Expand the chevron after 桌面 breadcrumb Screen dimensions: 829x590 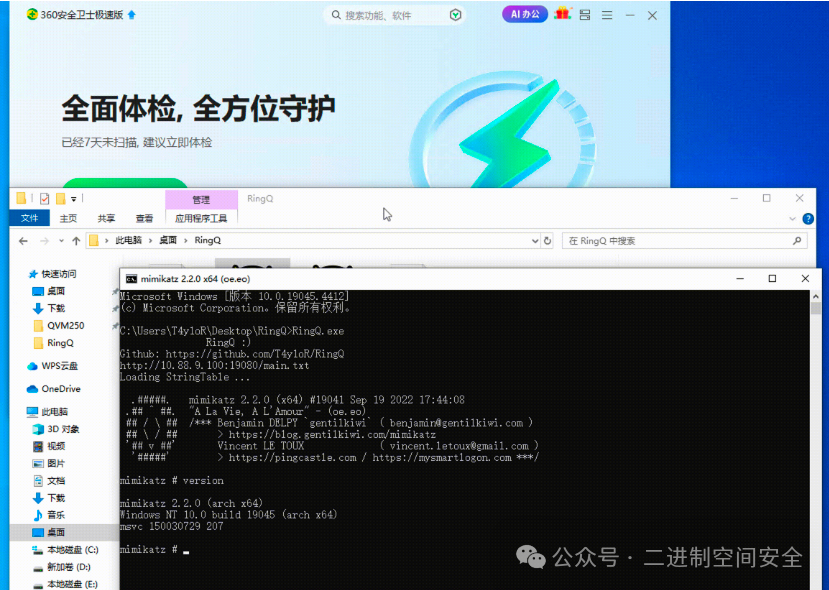pyautogui.click(x=186, y=241)
